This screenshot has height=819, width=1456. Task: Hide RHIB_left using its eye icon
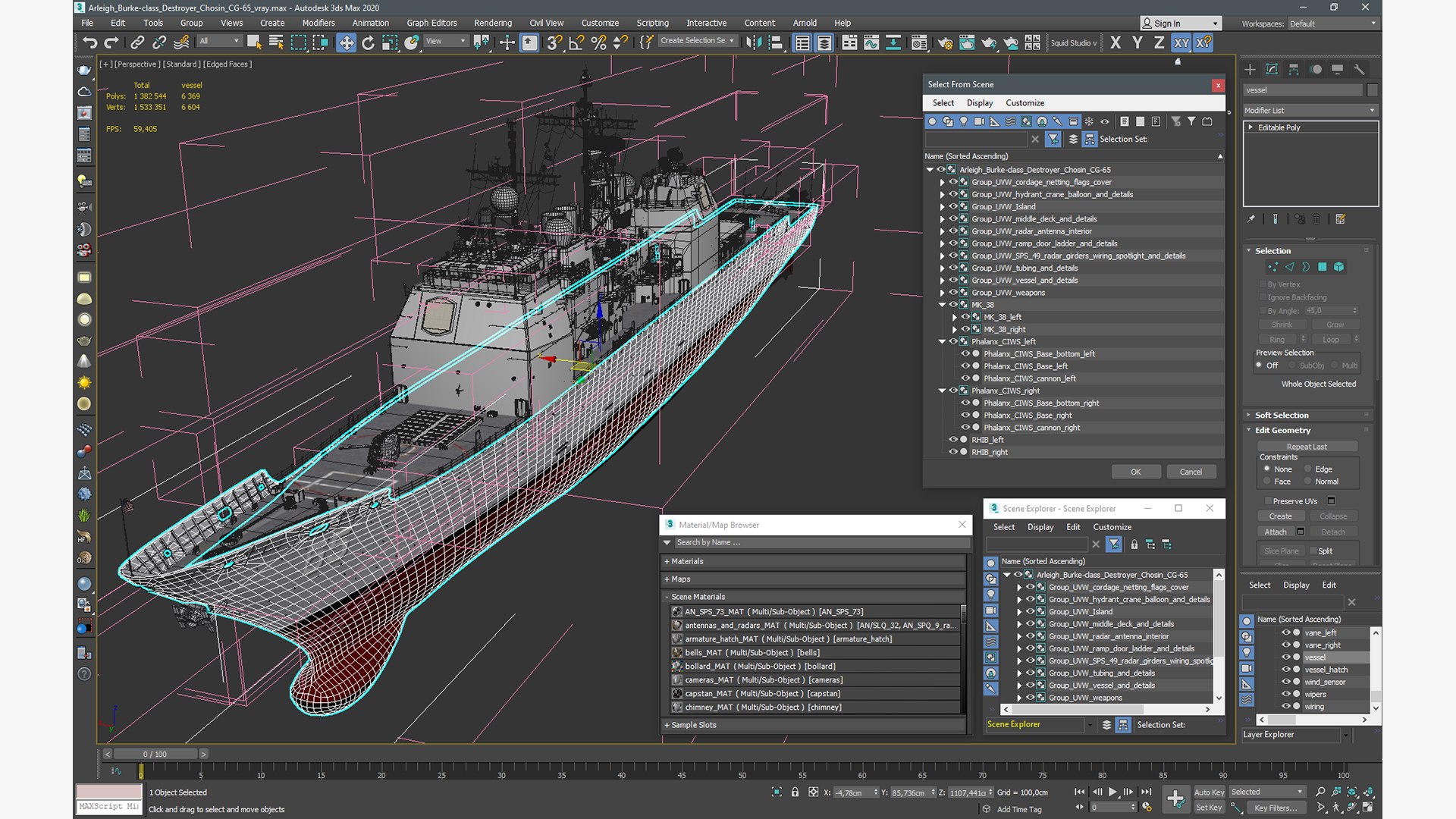tap(953, 439)
